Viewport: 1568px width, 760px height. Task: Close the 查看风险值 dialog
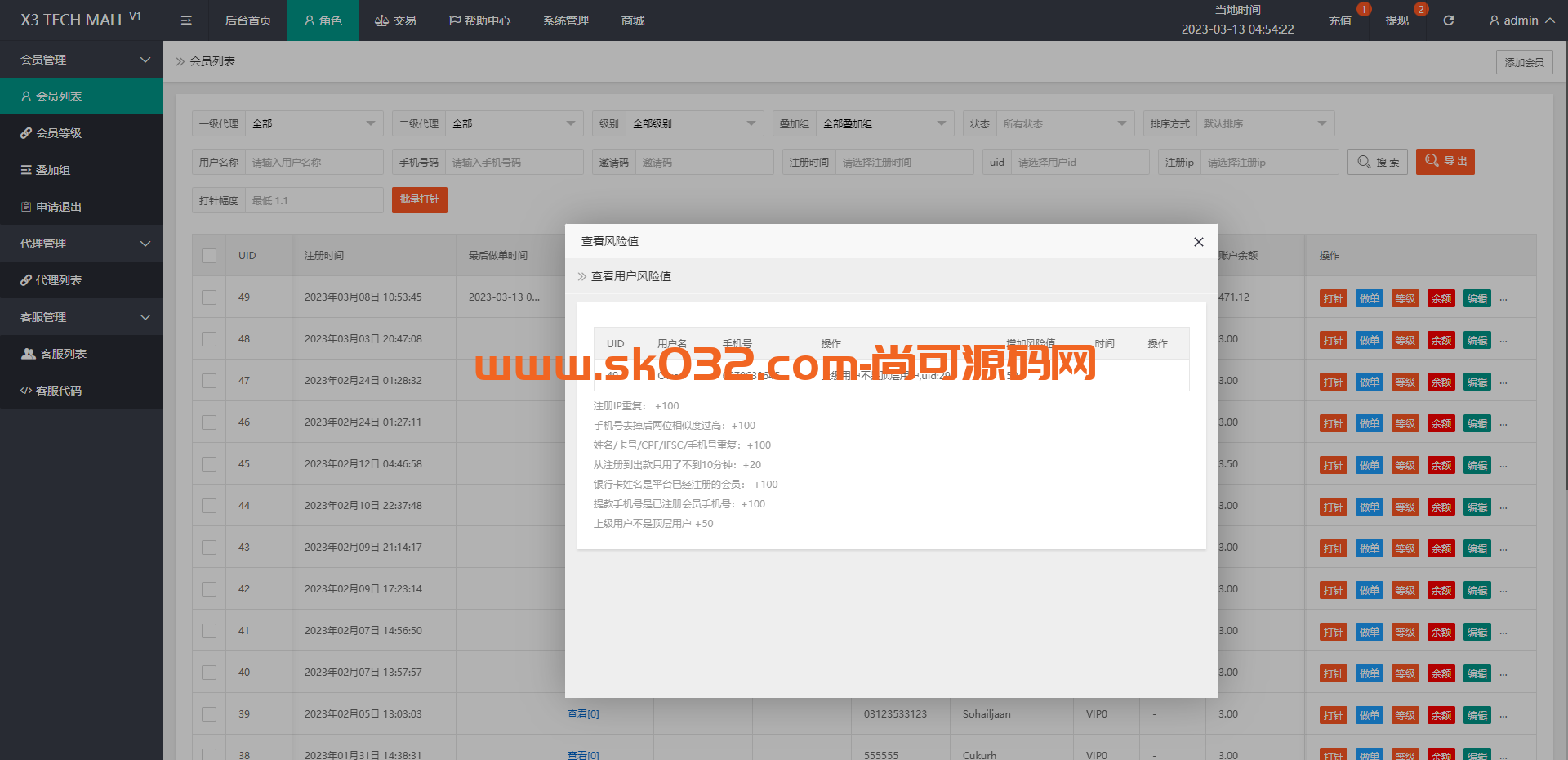coord(1199,242)
